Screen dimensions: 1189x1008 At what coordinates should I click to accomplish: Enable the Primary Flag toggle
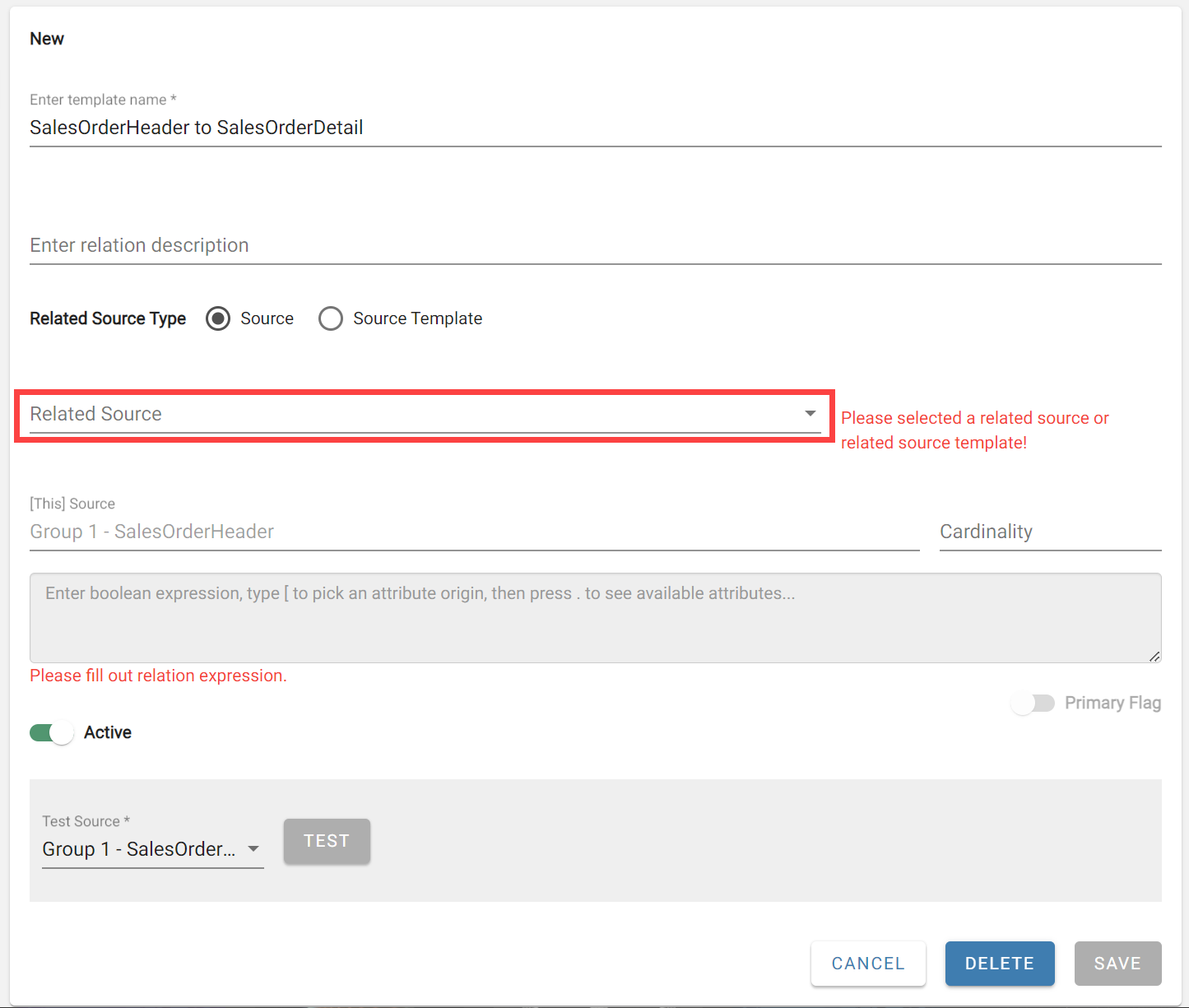(x=1033, y=704)
